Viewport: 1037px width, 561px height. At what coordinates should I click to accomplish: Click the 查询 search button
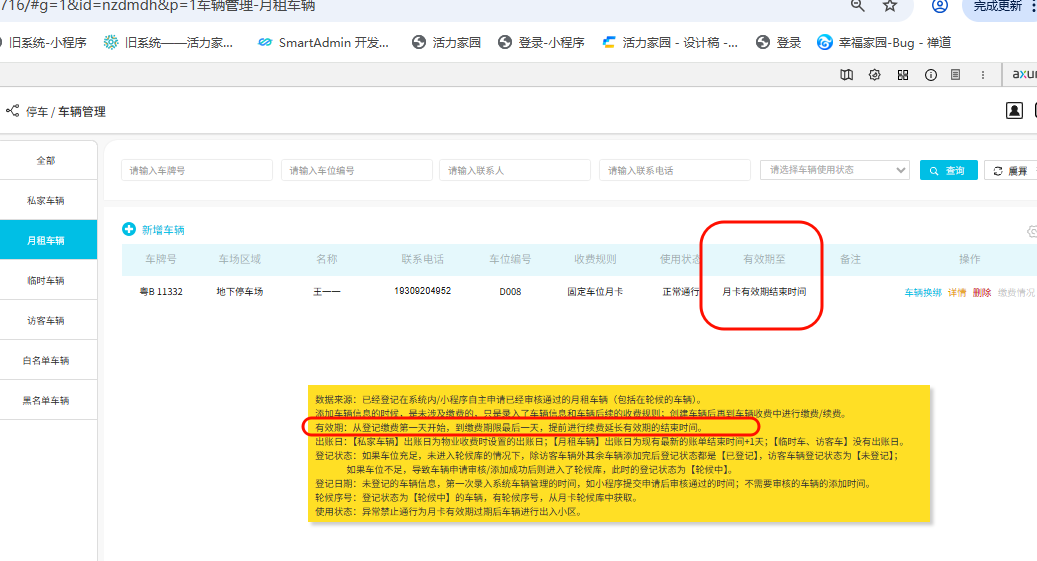(x=948, y=170)
